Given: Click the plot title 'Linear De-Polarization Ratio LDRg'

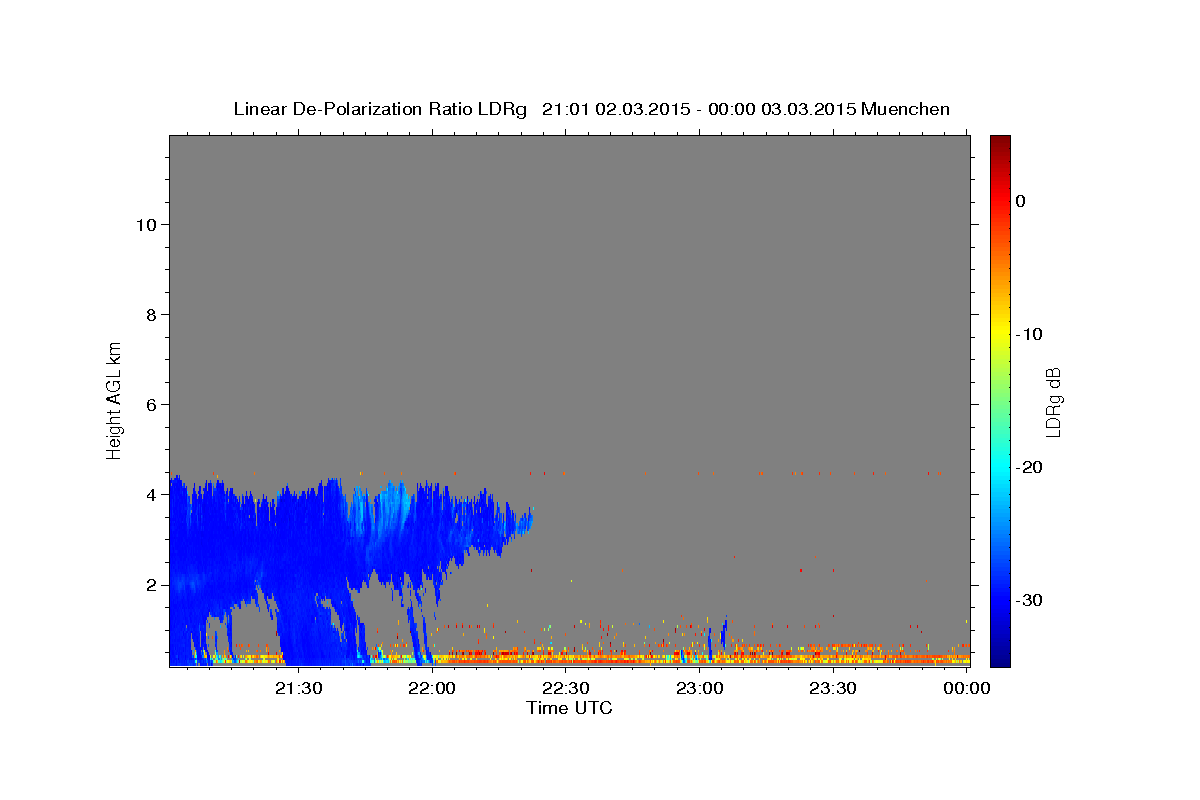Looking at the screenshot, I should click(379, 109).
